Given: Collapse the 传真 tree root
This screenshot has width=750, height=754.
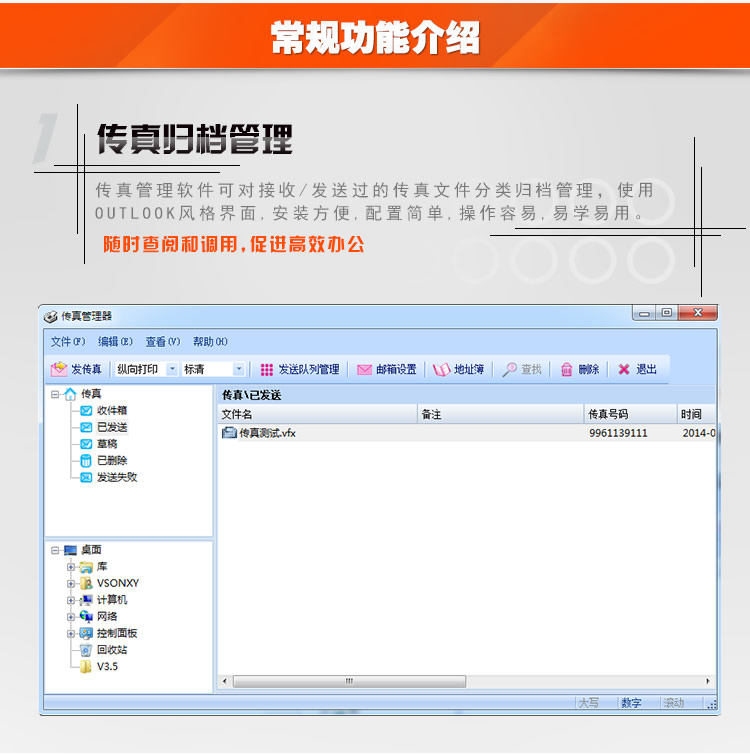Looking at the screenshot, I should coord(55,394).
